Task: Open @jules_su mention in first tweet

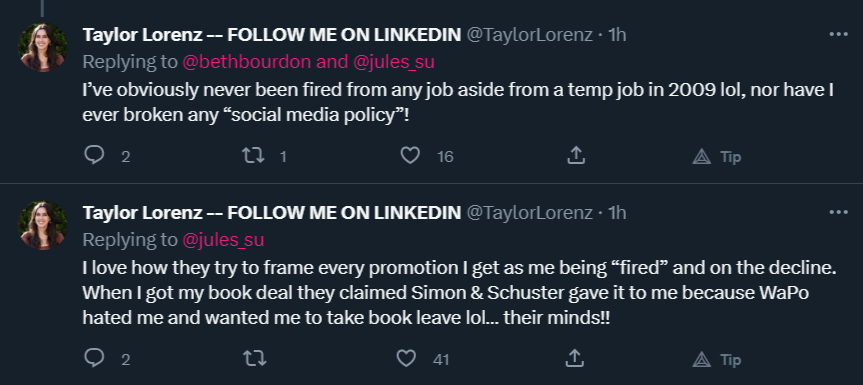Action: [x=393, y=62]
